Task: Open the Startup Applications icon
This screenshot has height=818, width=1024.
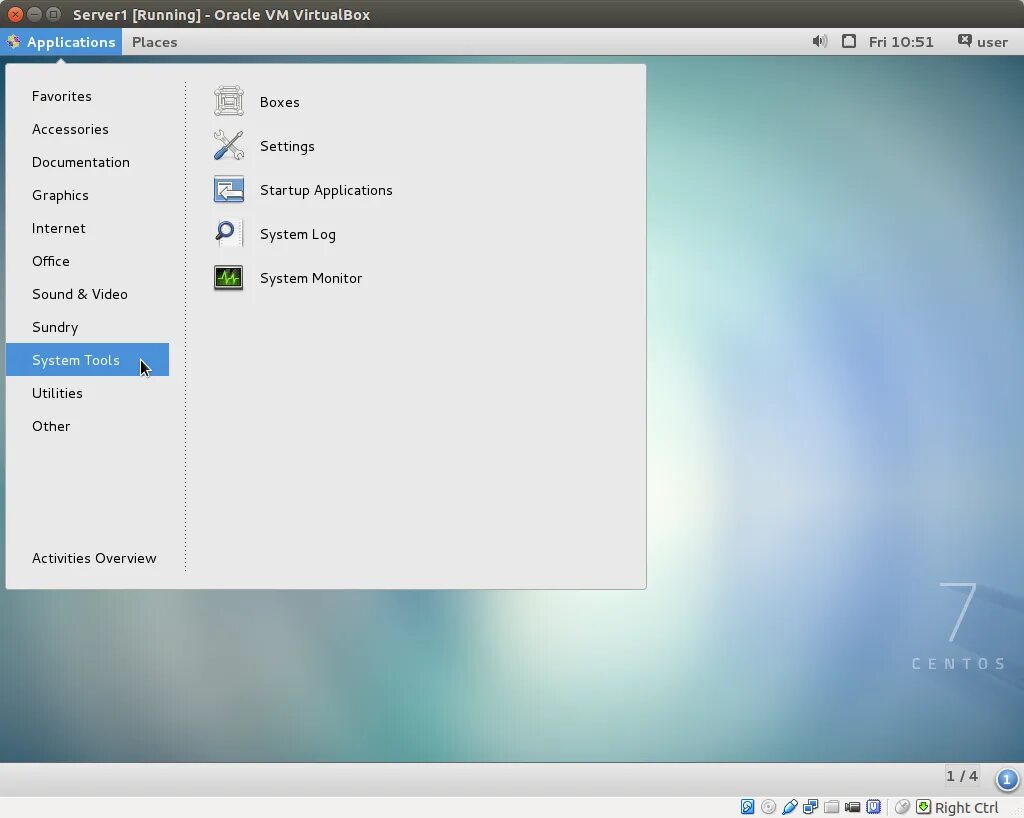Action: click(x=229, y=189)
